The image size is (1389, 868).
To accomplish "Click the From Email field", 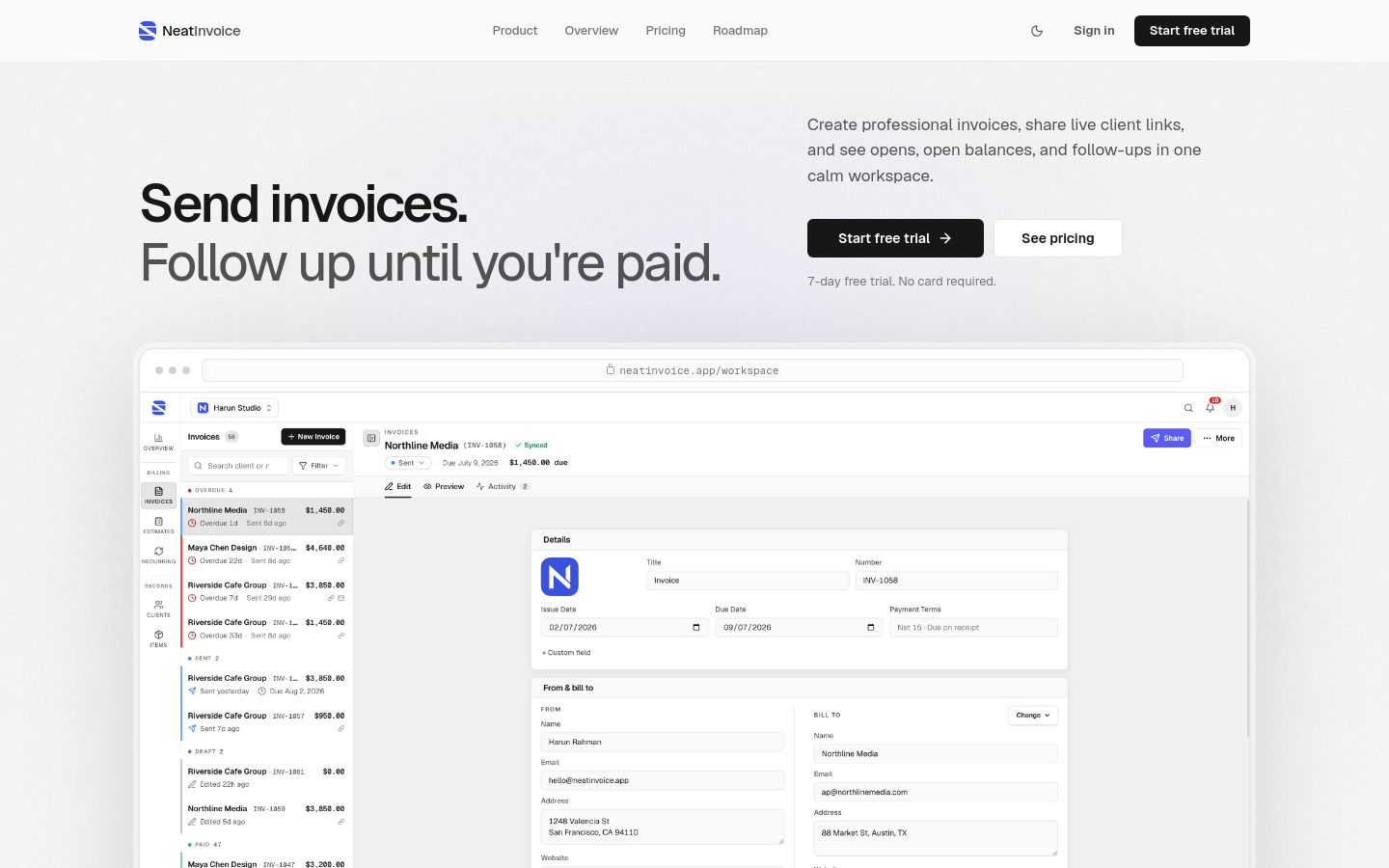I will [663, 780].
